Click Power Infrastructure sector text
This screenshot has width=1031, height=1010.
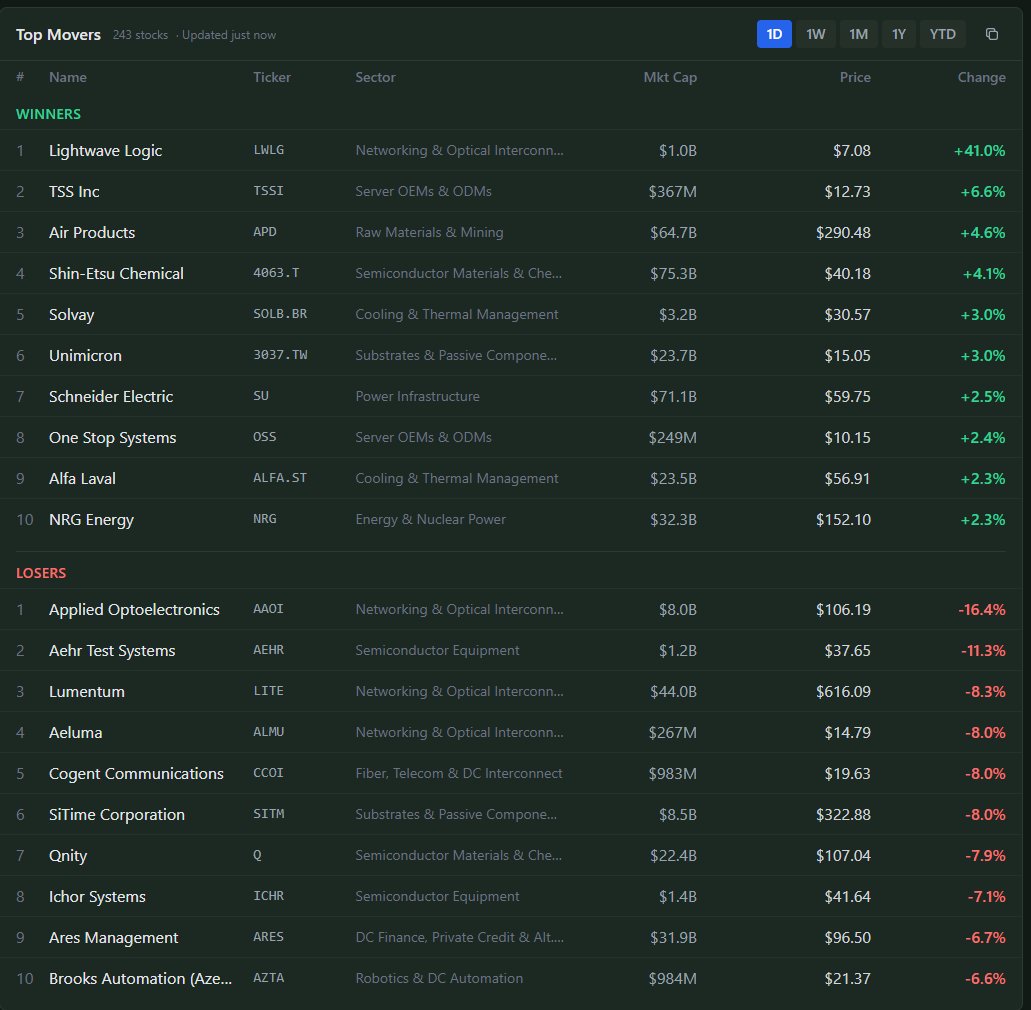[x=418, y=397]
